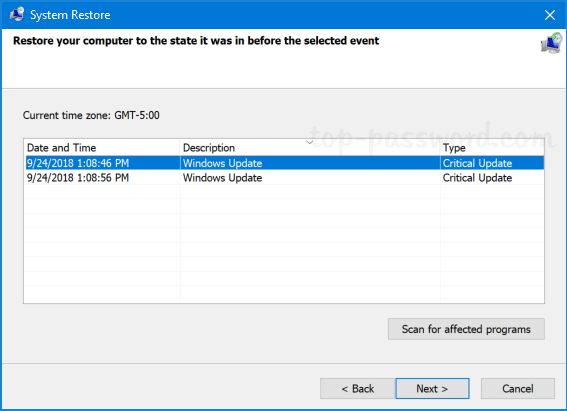Click Windows Update description in highlighted row
This screenshot has width=567, height=411.
tap(222, 163)
